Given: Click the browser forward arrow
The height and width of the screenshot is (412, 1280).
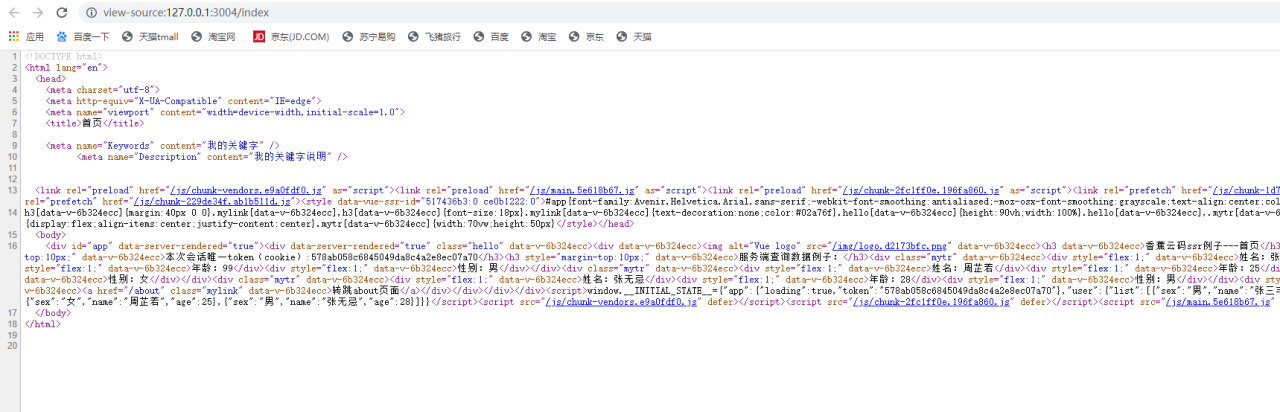Looking at the screenshot, I should [x=37, y=13].
